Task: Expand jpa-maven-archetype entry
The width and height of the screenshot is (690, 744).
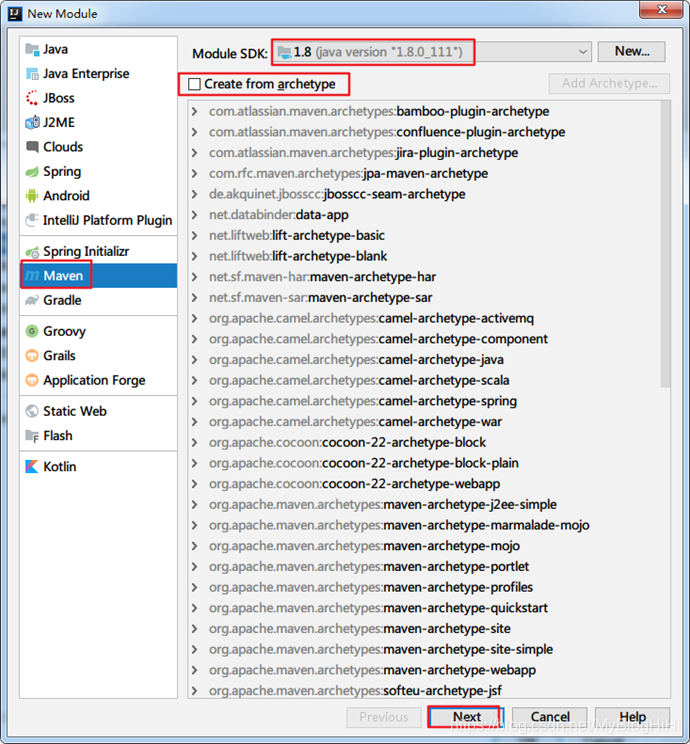Action: (195, 173)
